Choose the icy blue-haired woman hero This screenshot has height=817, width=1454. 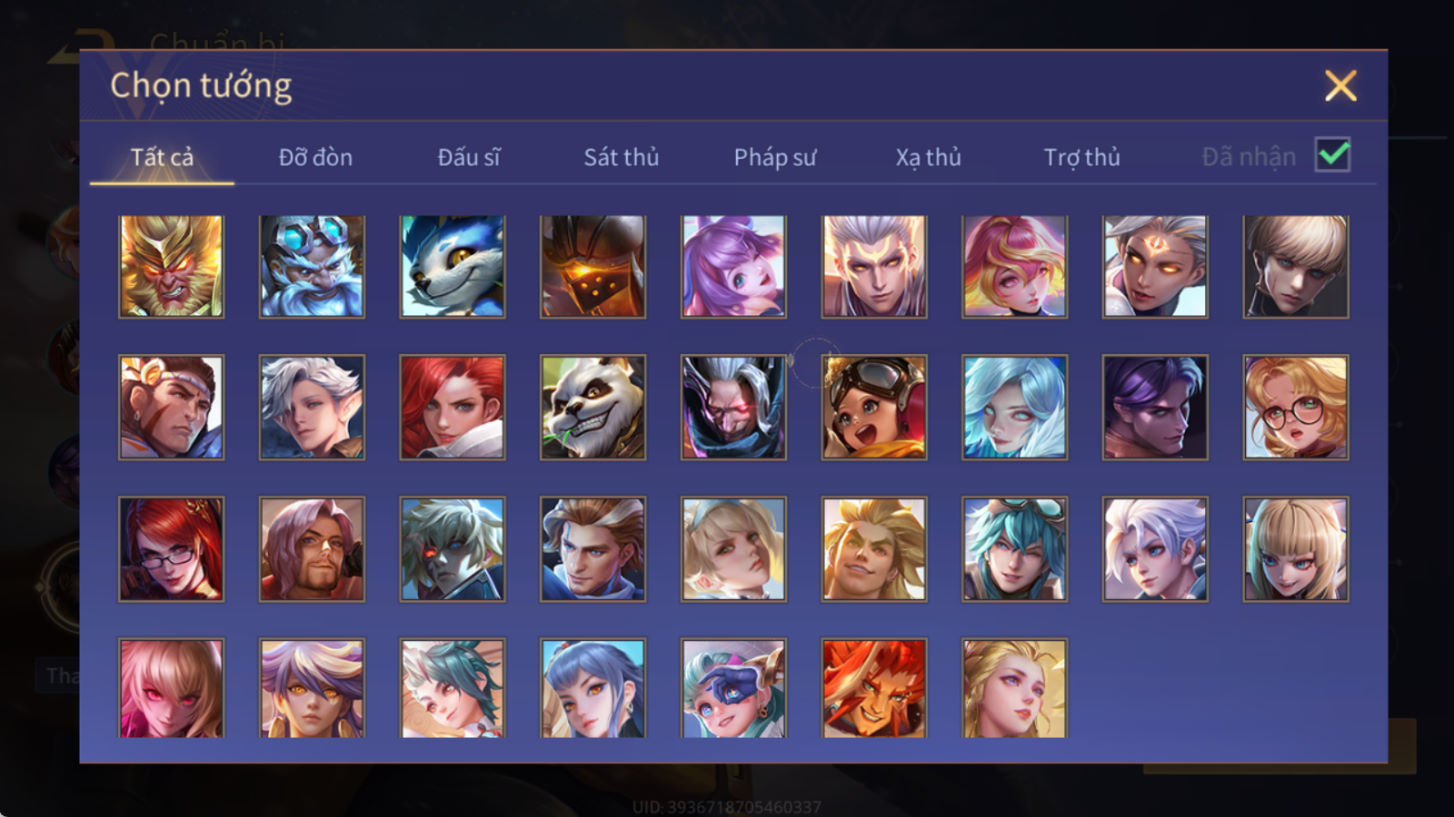tap(1015, 407)
